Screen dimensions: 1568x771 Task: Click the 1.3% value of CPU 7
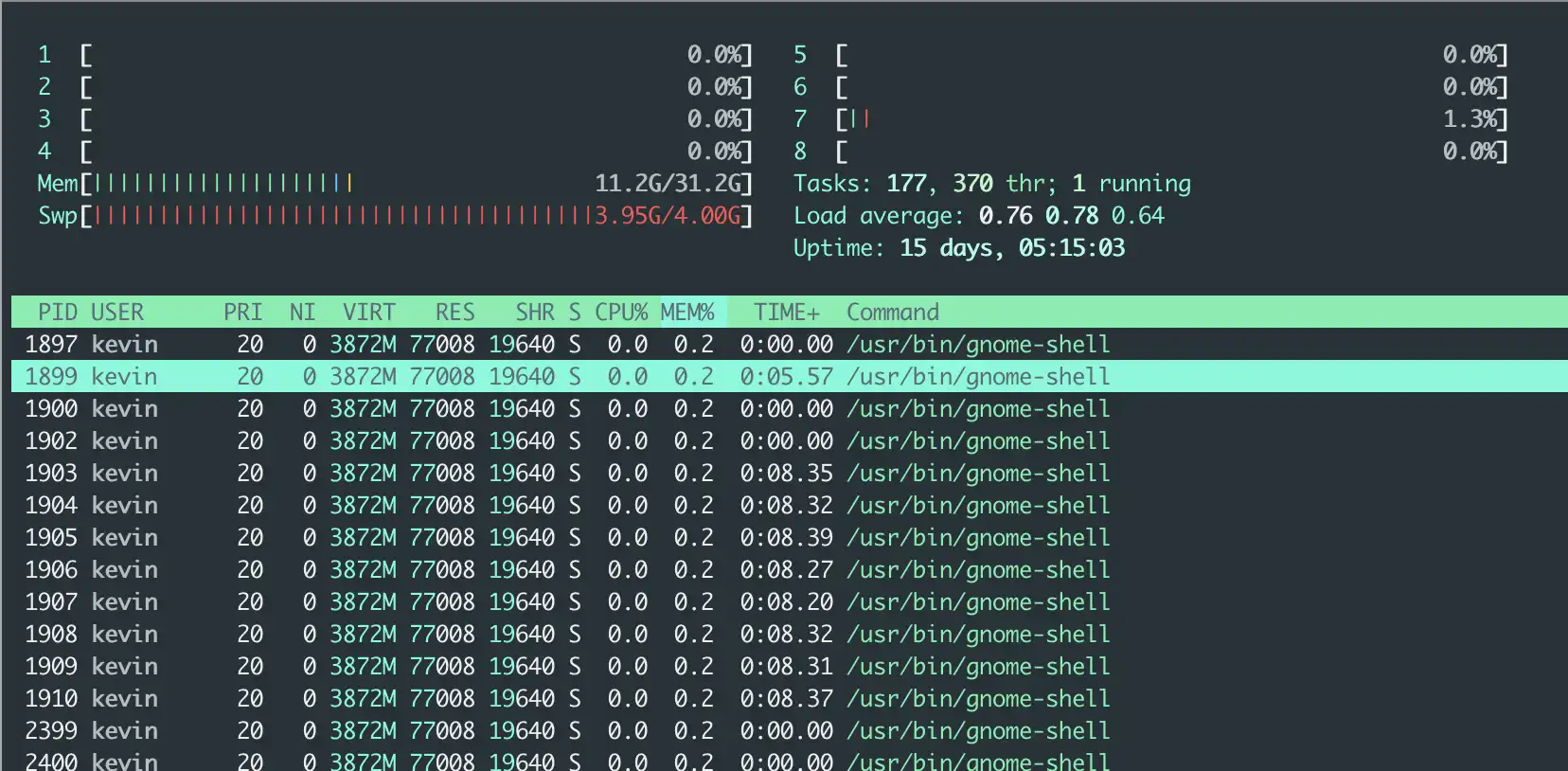tap(1470, 119)
